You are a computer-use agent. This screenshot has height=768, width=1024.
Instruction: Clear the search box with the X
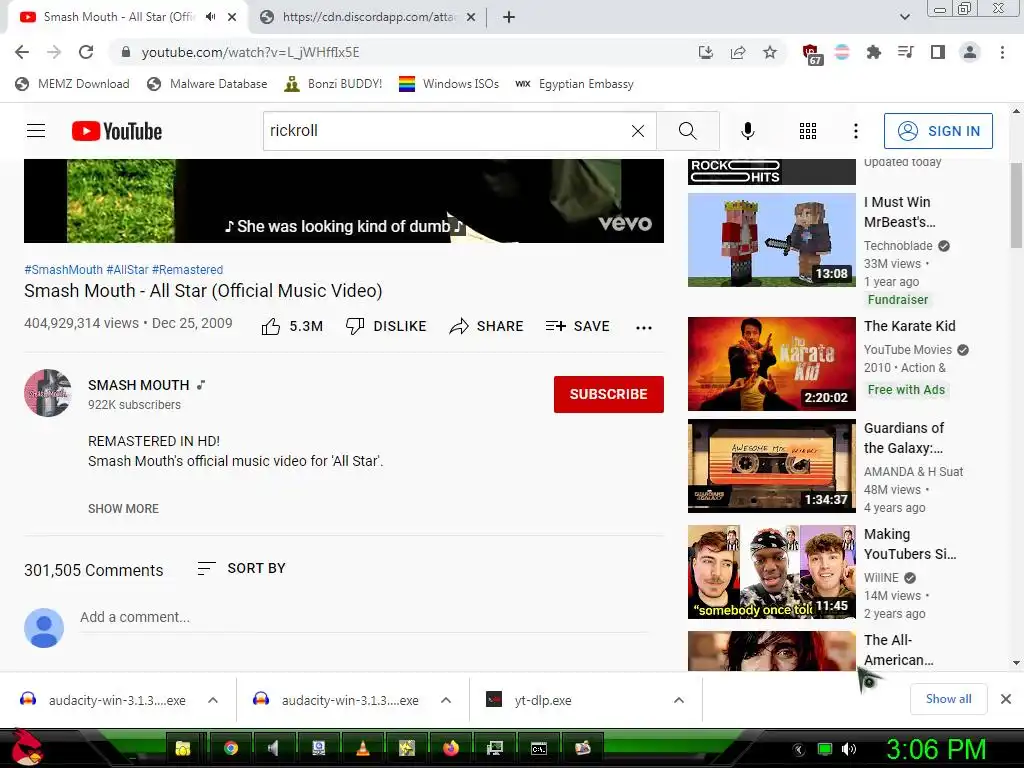point(638,131)
